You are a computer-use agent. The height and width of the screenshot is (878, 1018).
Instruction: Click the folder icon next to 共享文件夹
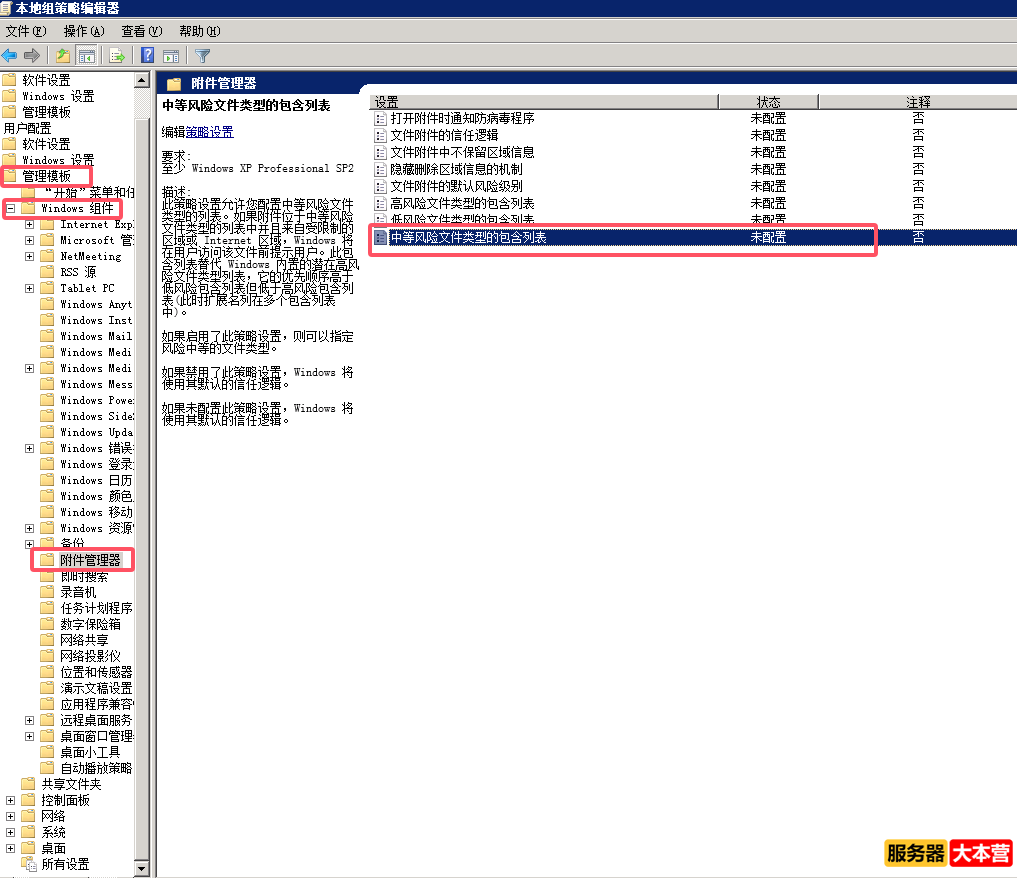(x=28, y=784)
